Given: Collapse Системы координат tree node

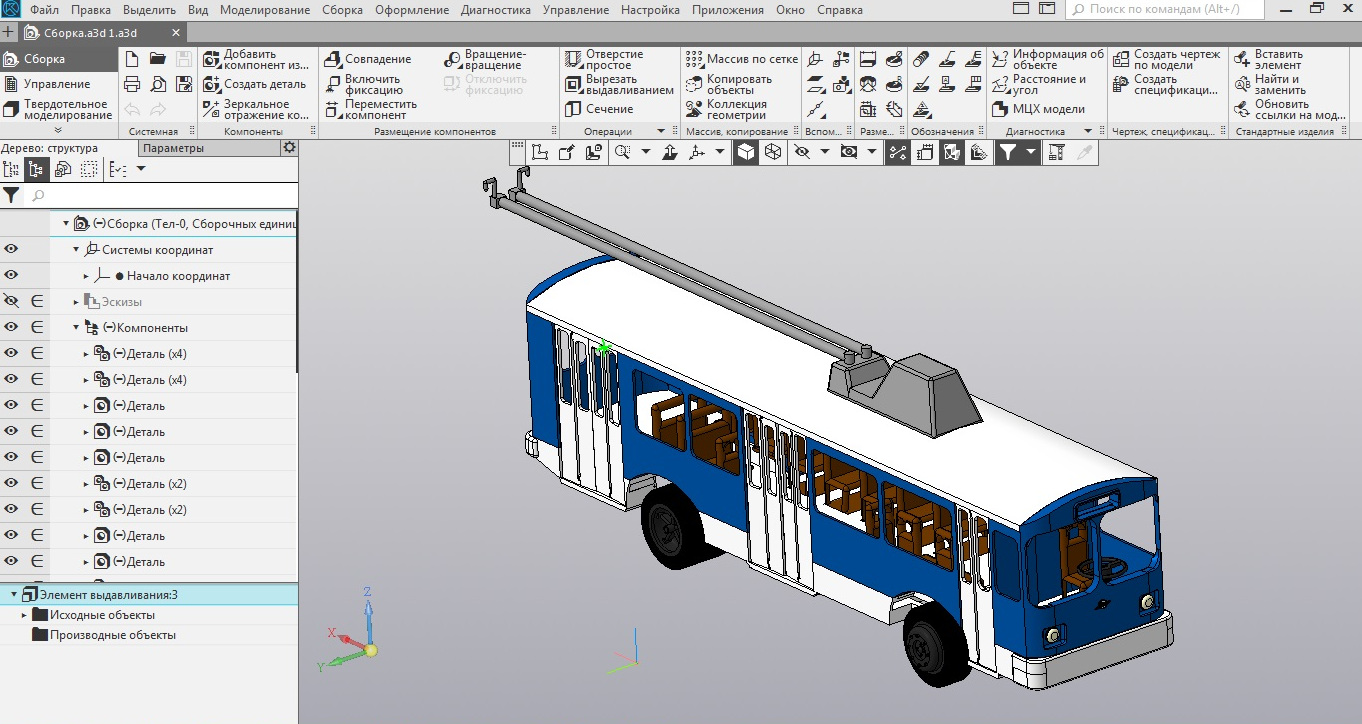Looking at the screenshot, I should point(76,250).
